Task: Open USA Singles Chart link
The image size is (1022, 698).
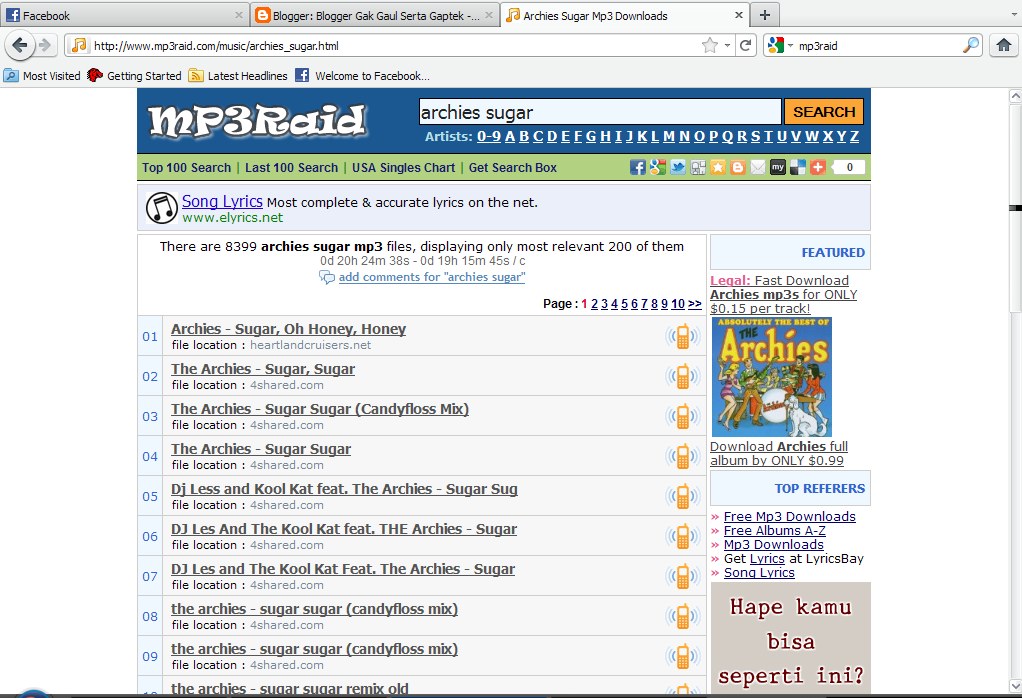Action: click(403, 167)
